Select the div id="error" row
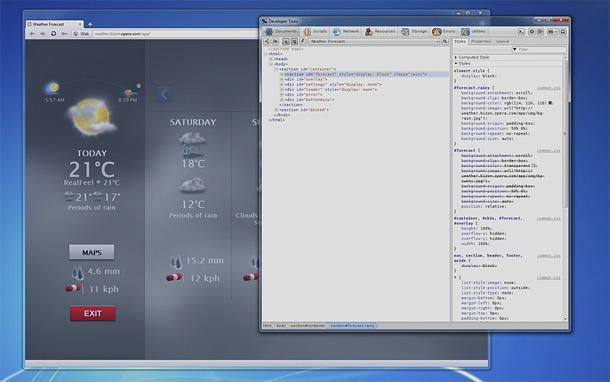Screen dimensions: 610x382 (303, 95)
